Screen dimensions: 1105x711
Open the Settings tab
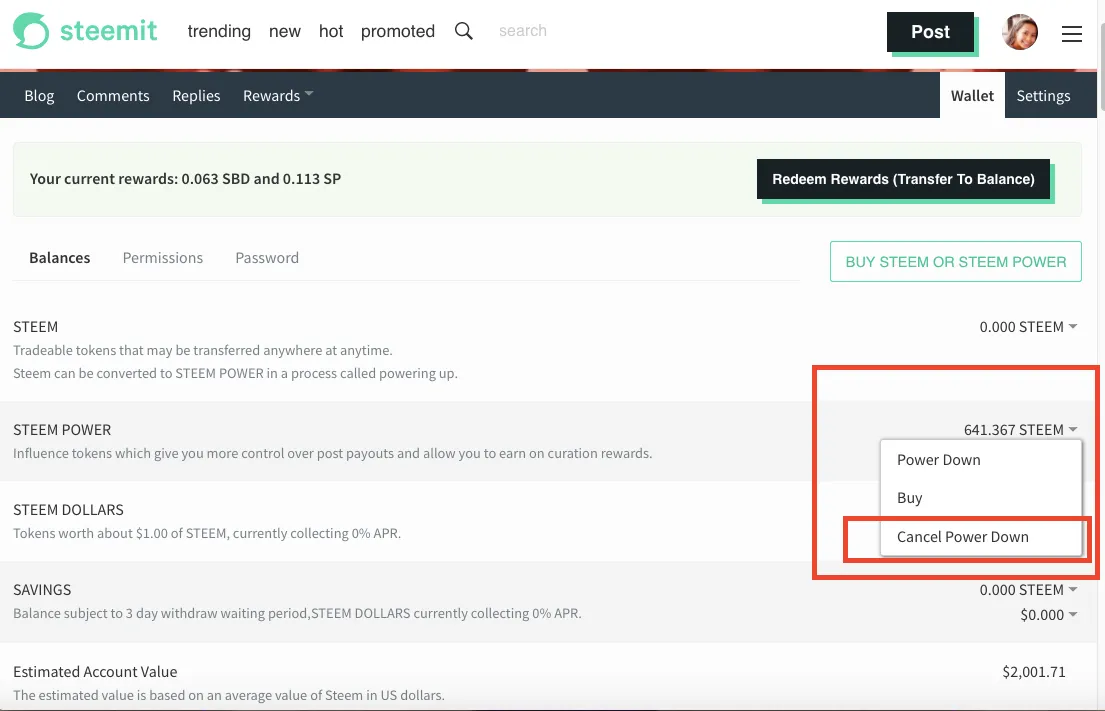coord(1043,95)
